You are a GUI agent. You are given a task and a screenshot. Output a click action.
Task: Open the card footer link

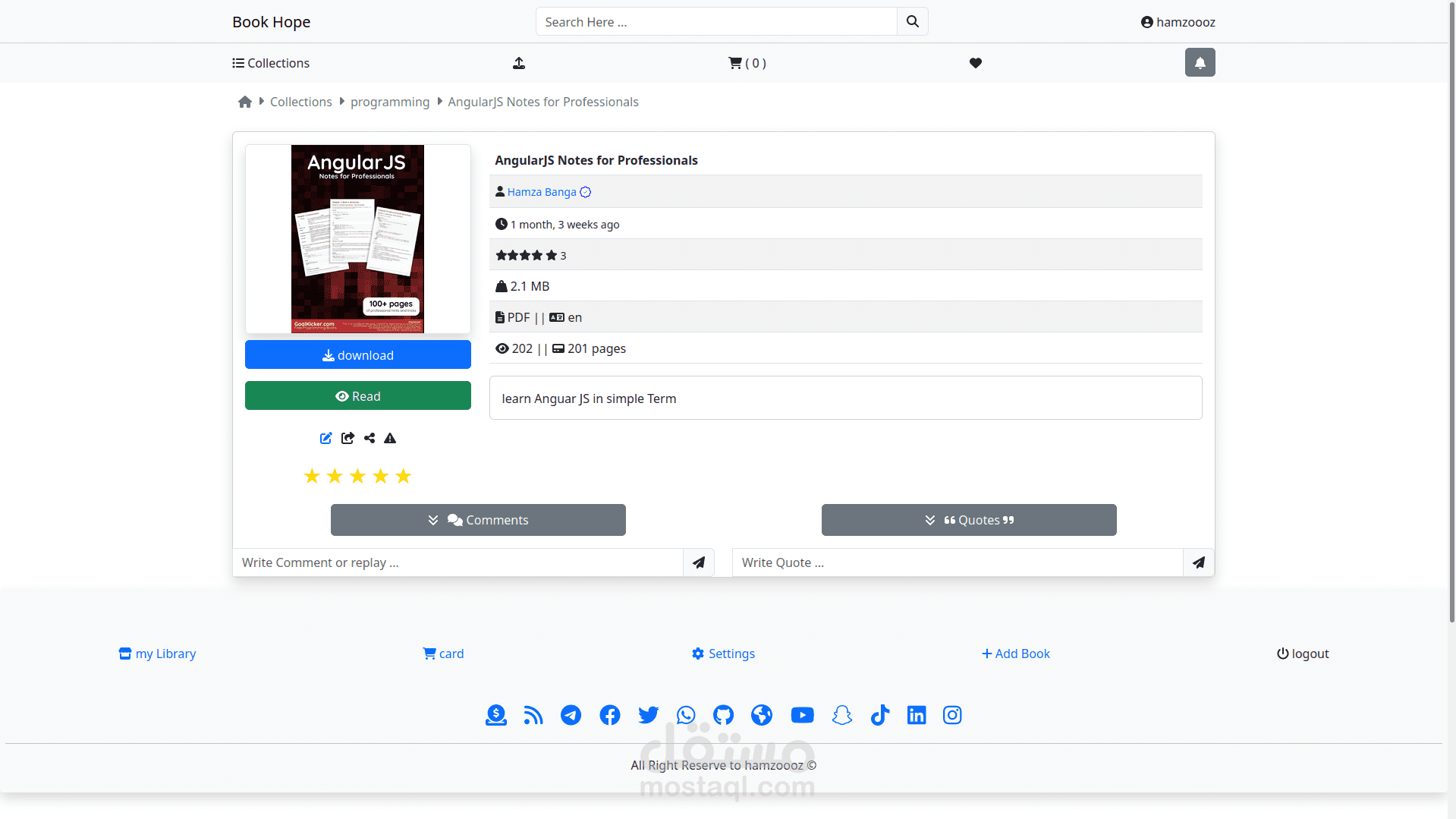pyautogui.click(x=444, y=654)
